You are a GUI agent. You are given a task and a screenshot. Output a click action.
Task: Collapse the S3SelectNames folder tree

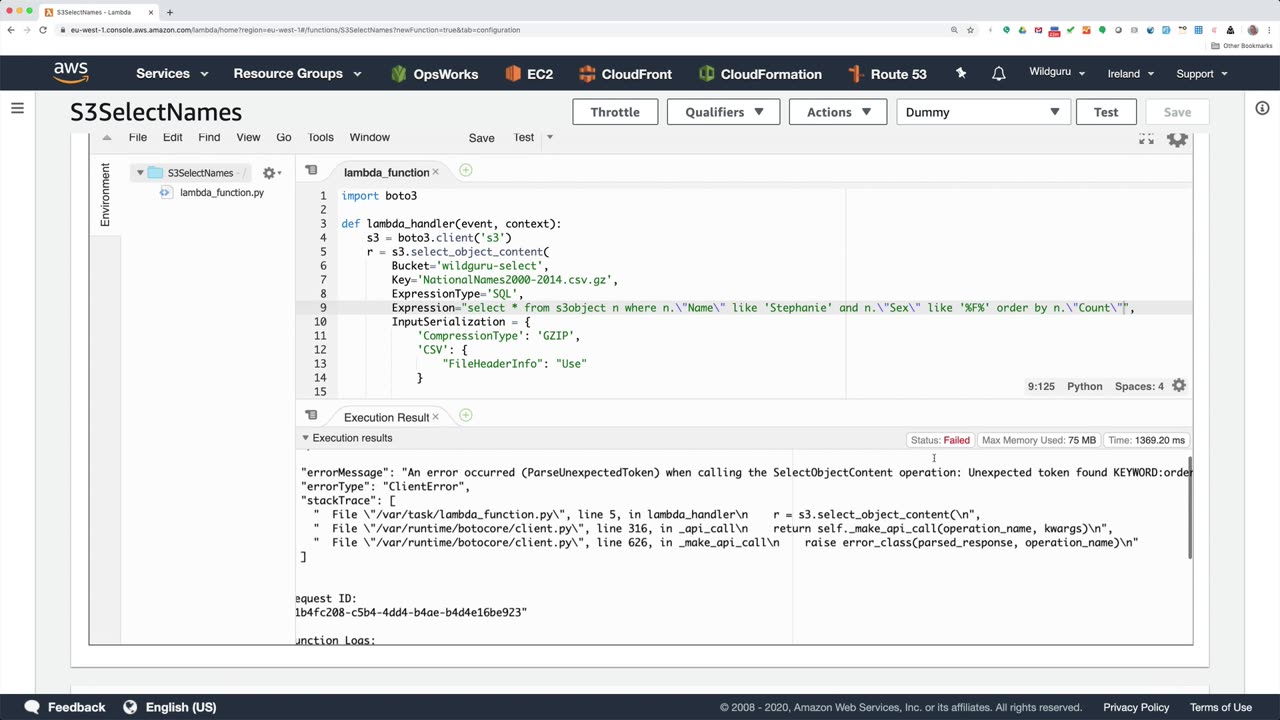point(140,173)
